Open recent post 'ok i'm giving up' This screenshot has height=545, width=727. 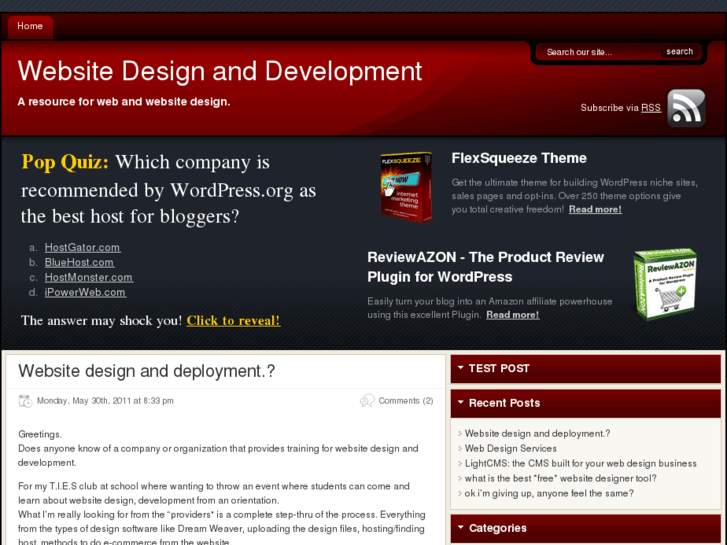[549, 493]
